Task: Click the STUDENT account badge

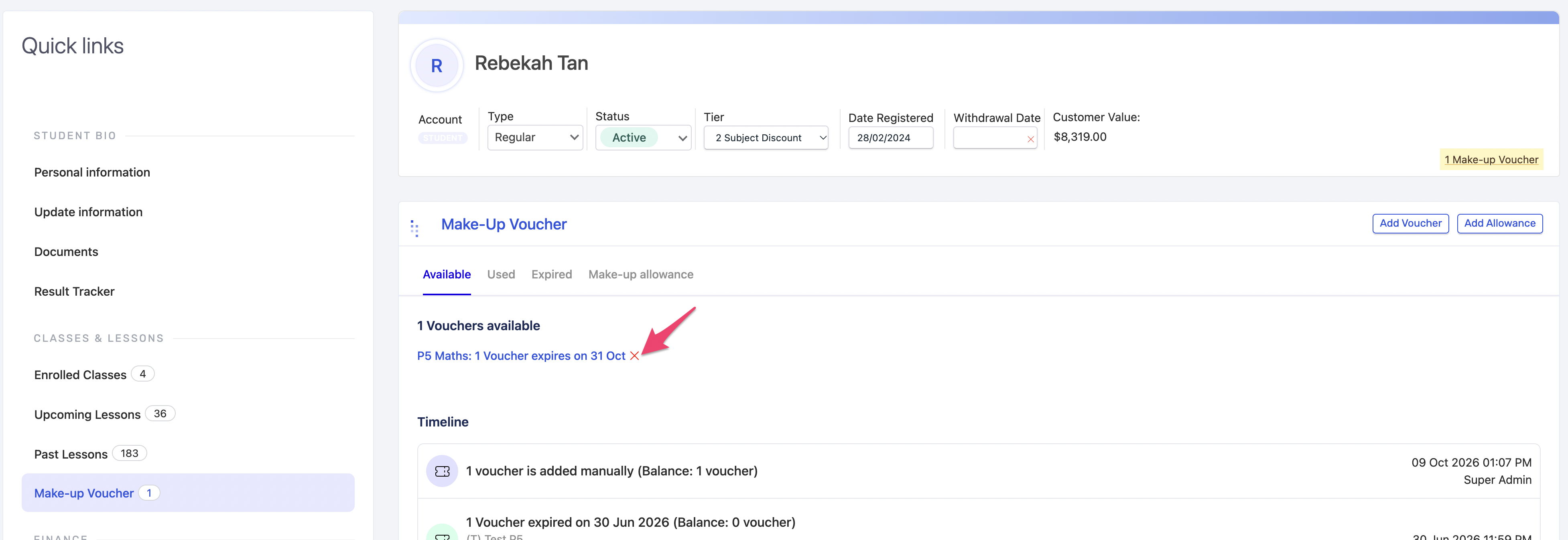Action: pyautogui.click(x=443, y=138)
